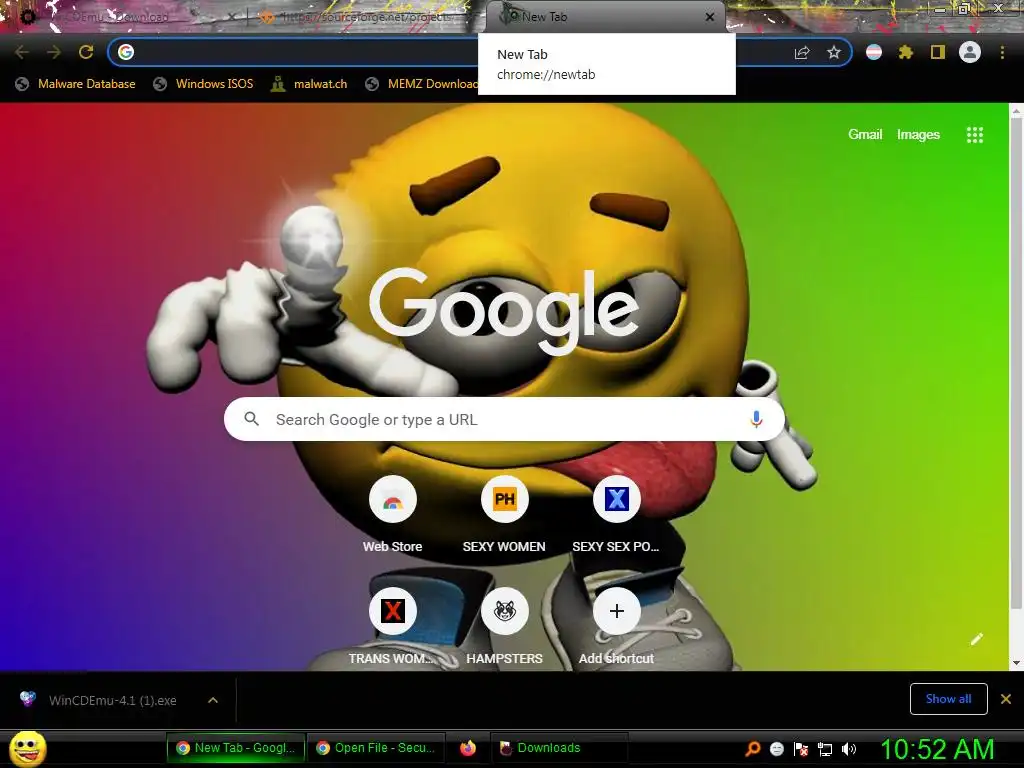Click the vertical scrollbar down arrow
1024x768 pixels.
[1016, 664]
